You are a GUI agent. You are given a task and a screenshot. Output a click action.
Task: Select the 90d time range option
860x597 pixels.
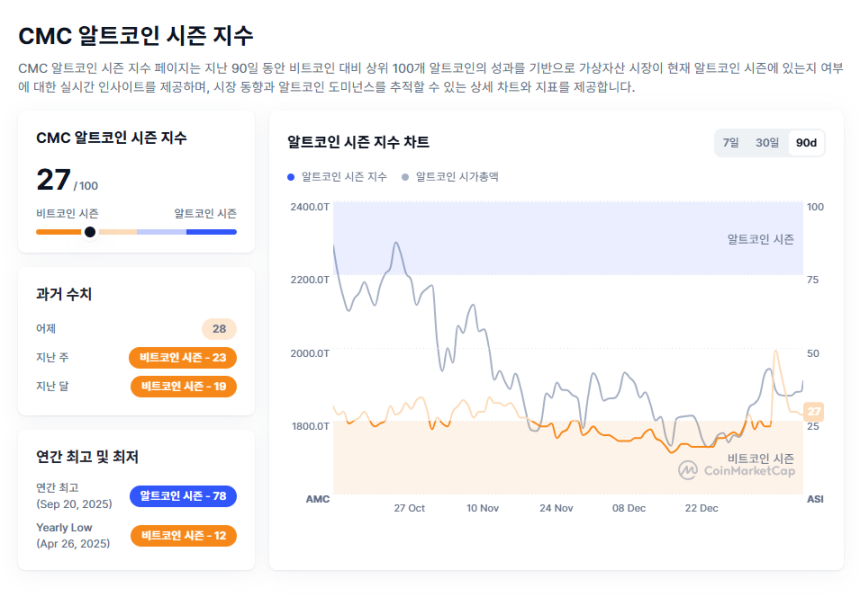[x=806, y=143]
